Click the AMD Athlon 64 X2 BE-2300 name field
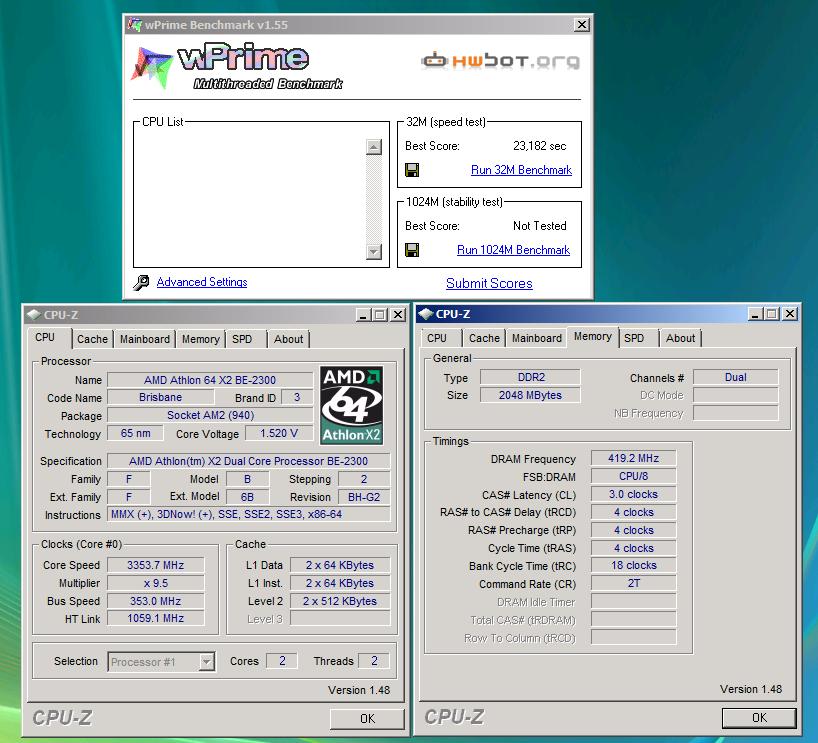The width and height of the screenshot is (818, 743). tap(210, 380)
